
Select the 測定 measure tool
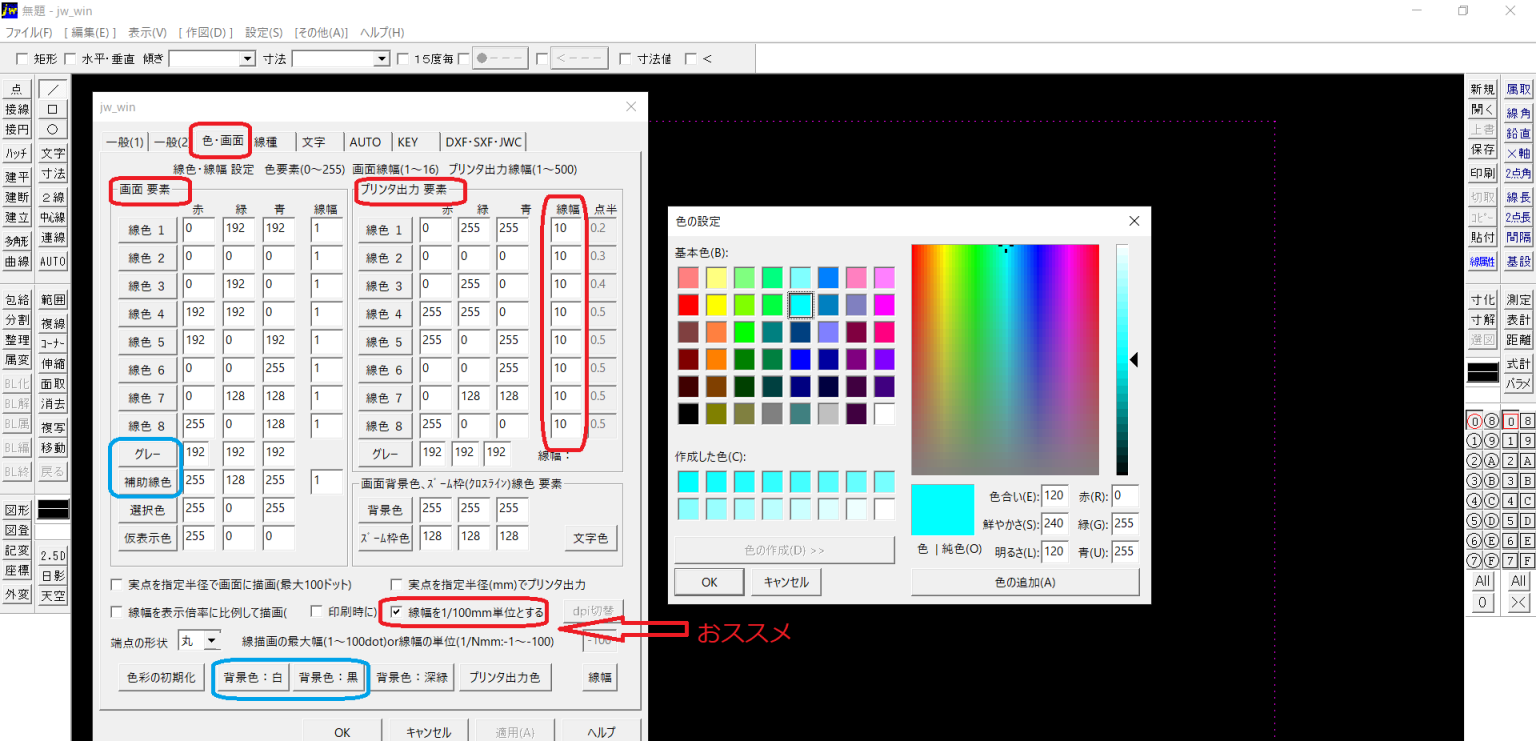(x=1519, y=299)
